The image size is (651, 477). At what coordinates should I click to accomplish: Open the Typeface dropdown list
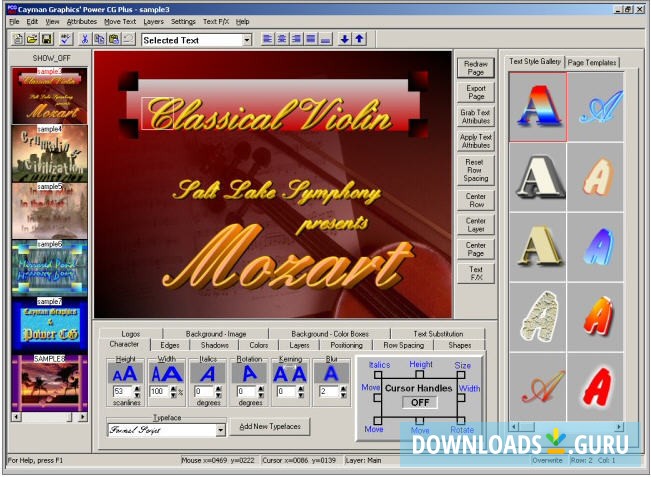click(221, 430)
